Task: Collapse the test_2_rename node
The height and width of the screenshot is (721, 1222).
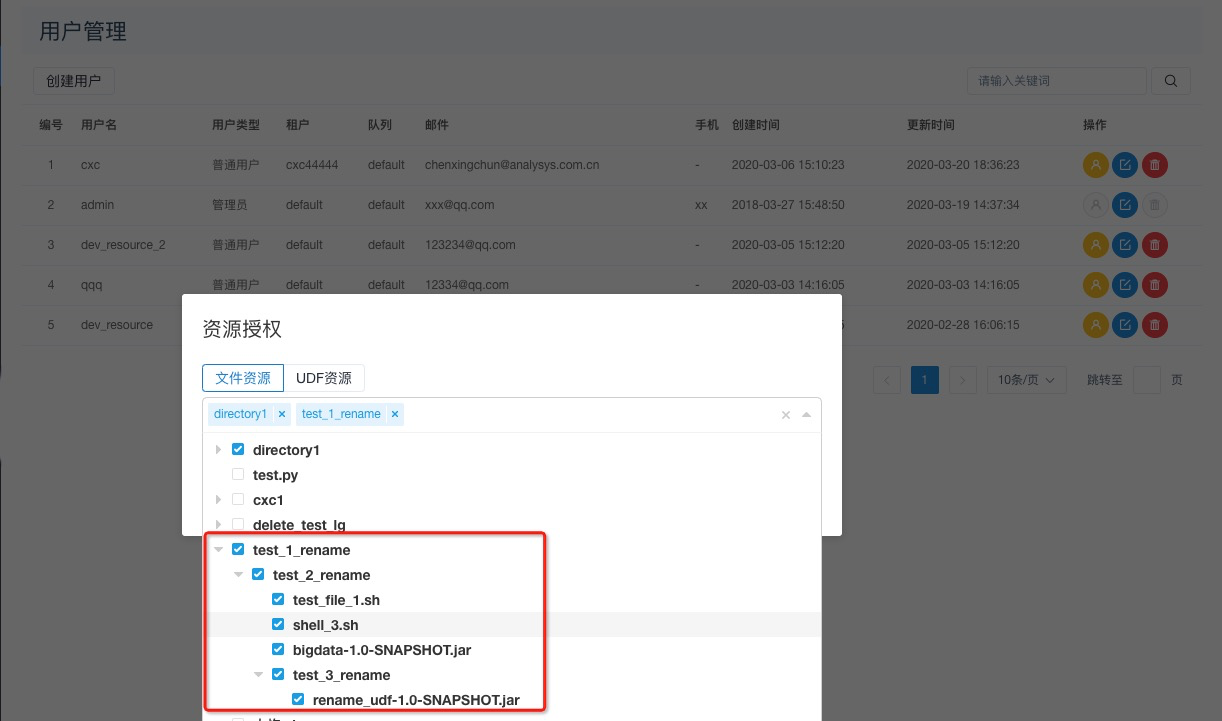Action: 239,575
